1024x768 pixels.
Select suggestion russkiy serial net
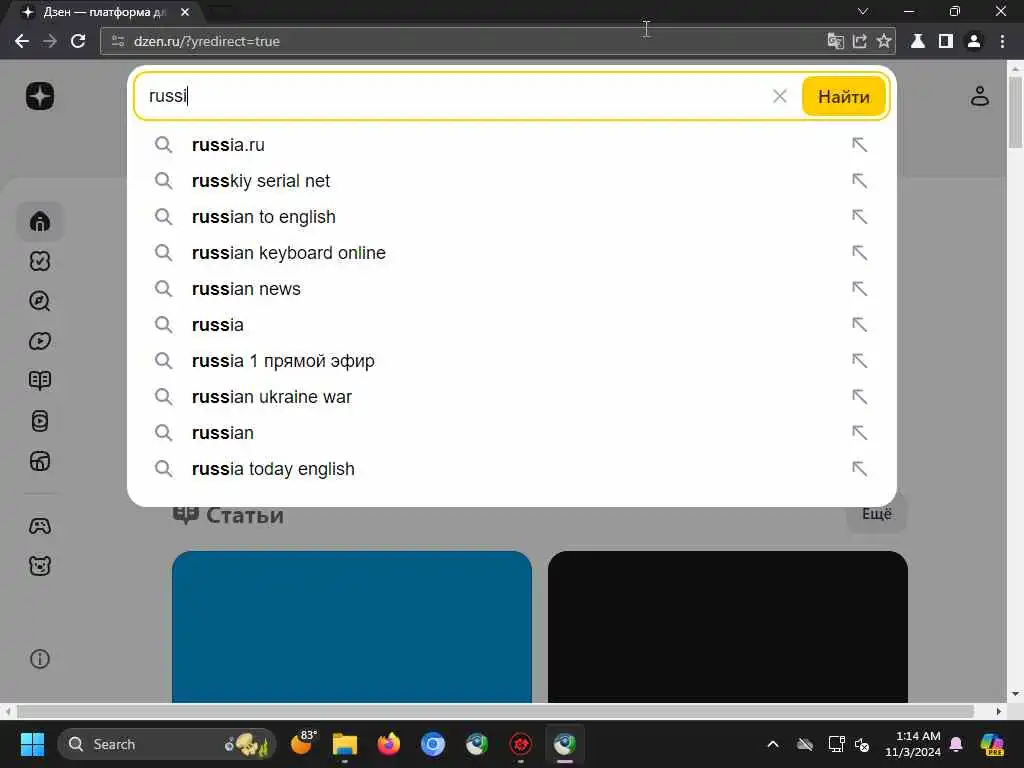511,181
